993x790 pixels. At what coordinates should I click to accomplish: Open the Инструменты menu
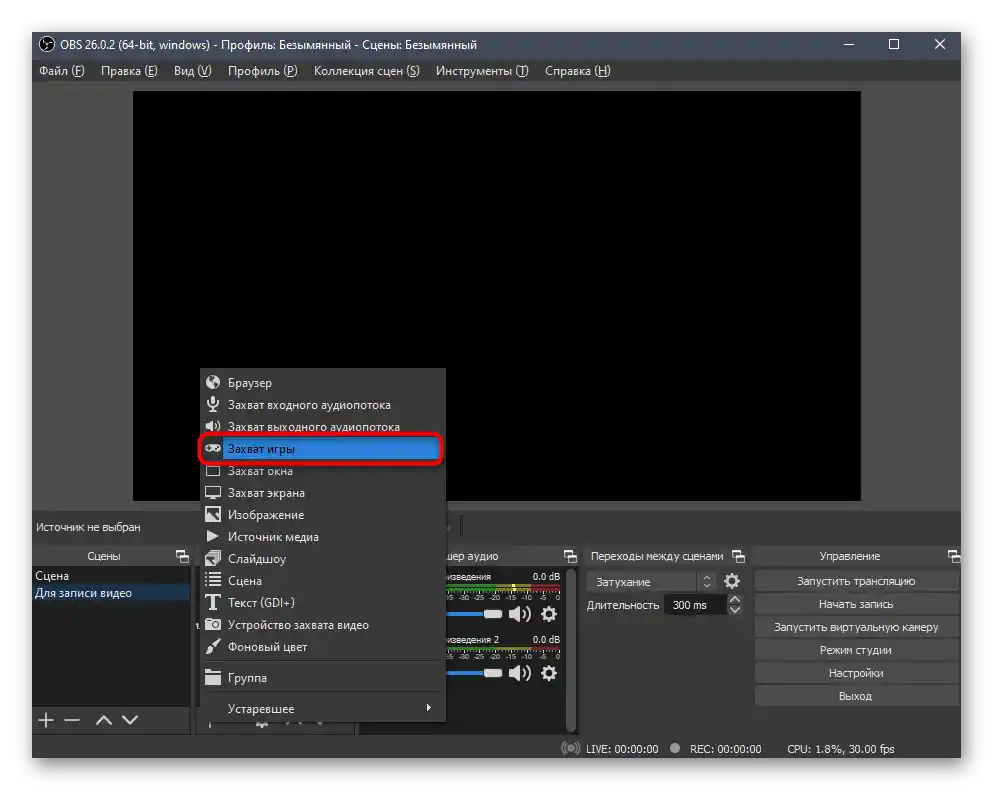coord(482,71)
